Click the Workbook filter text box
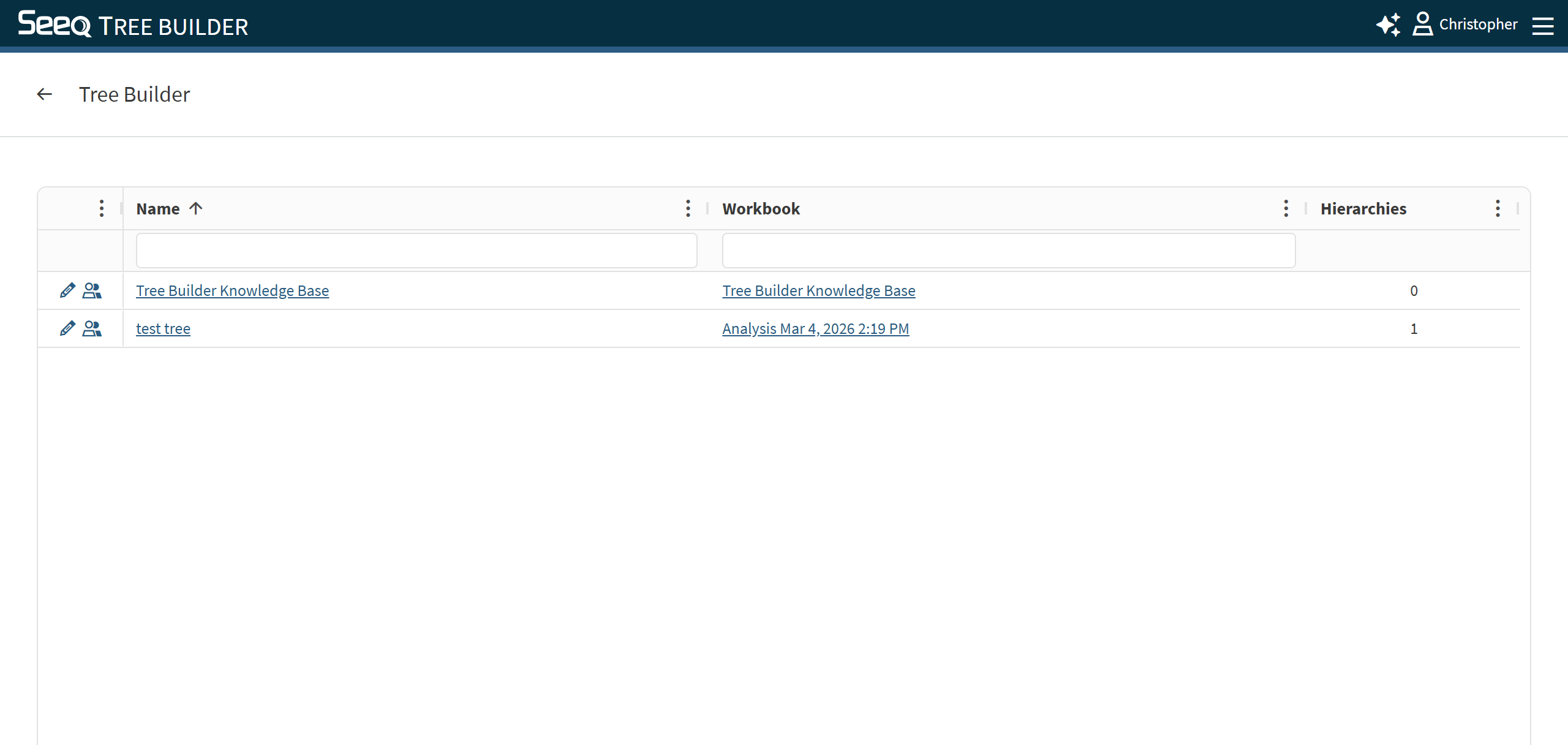Screen dimensions: 1568x745 tap(1009, 251)
